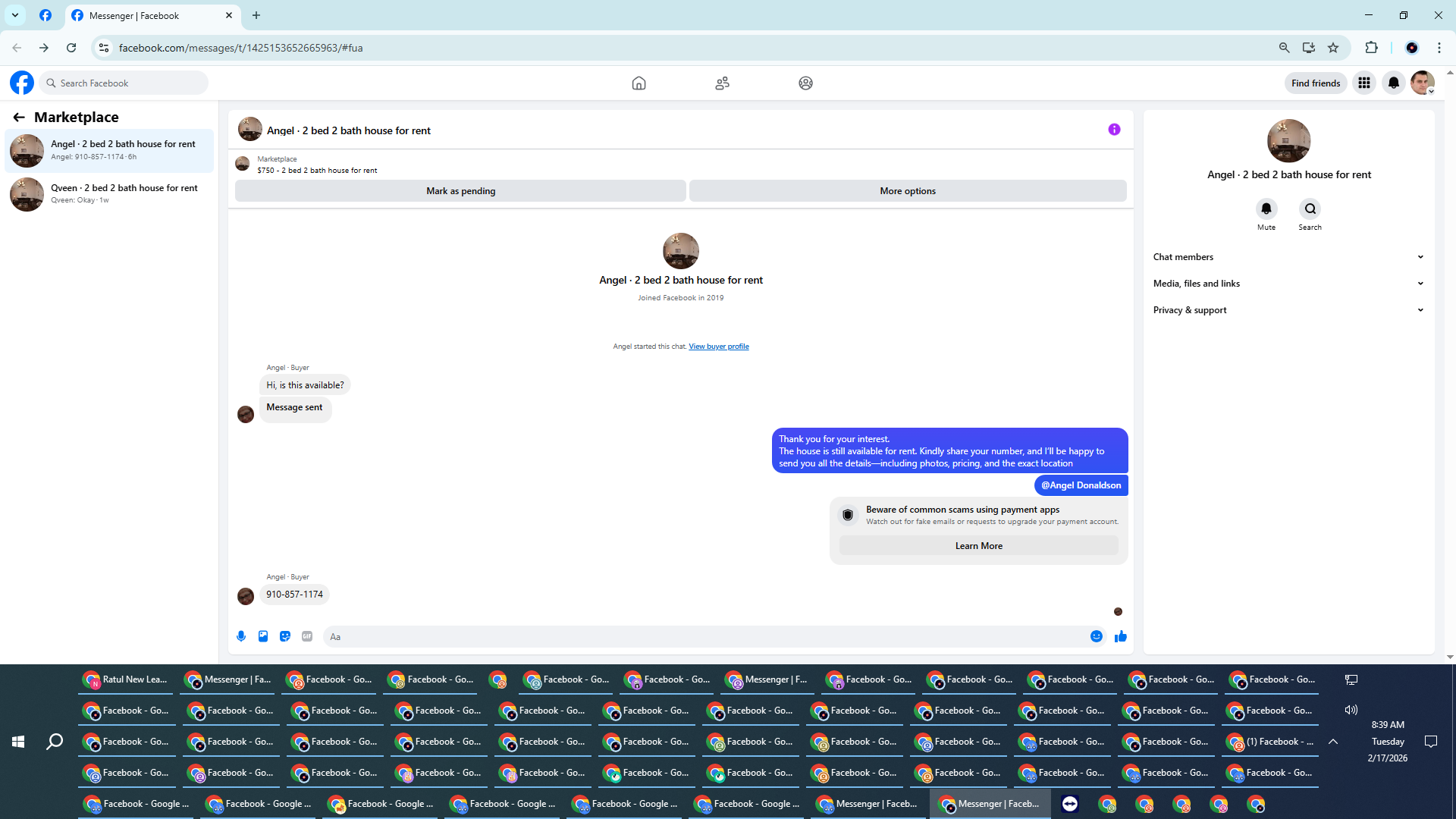The height and width of the screenshot is (819, 1456).
Task: Open the taskbar clock showing 8:39 AM
Action: [x=1388, y=742]
